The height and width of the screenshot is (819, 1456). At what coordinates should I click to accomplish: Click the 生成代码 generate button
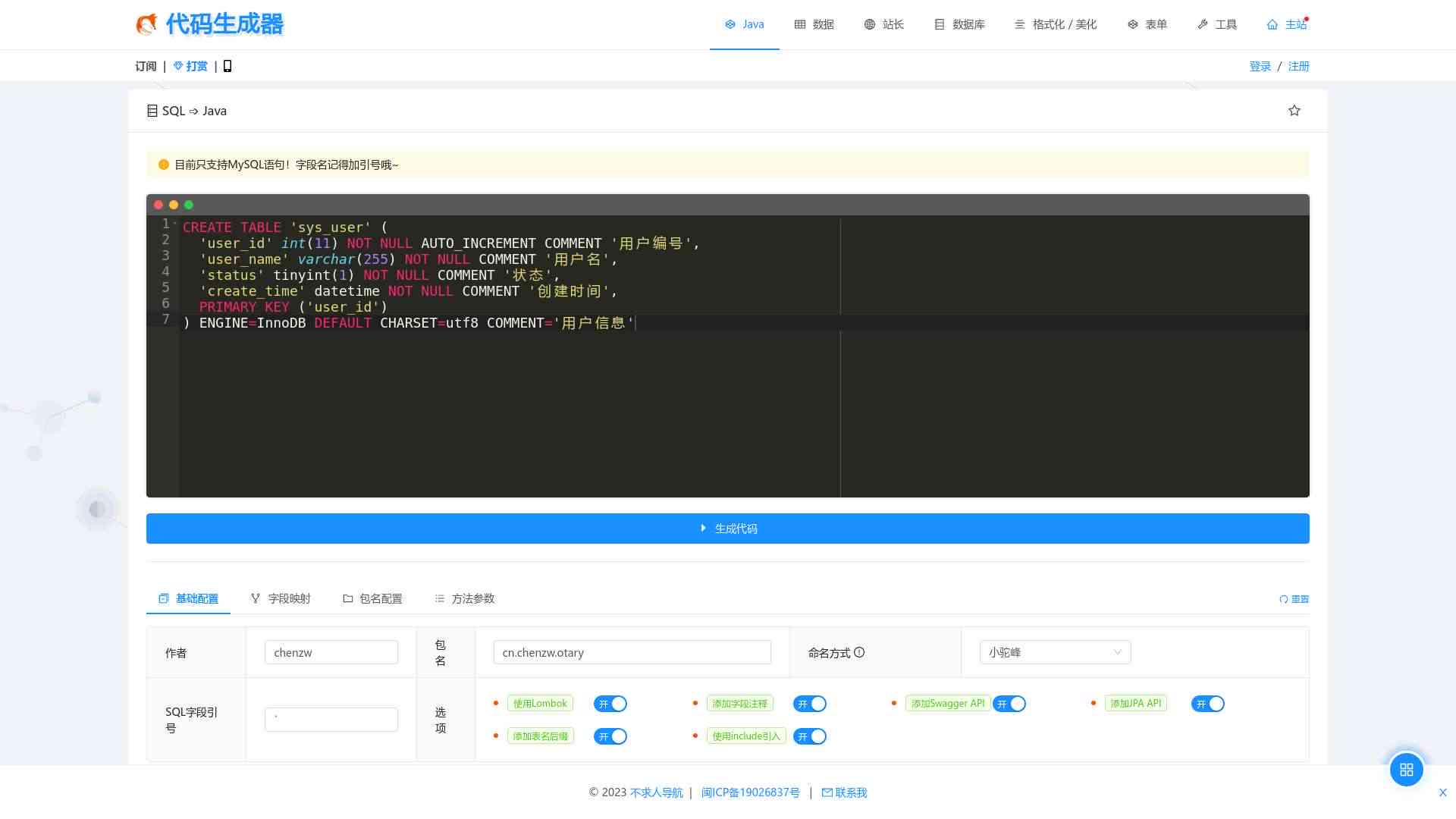coord(728,529)
